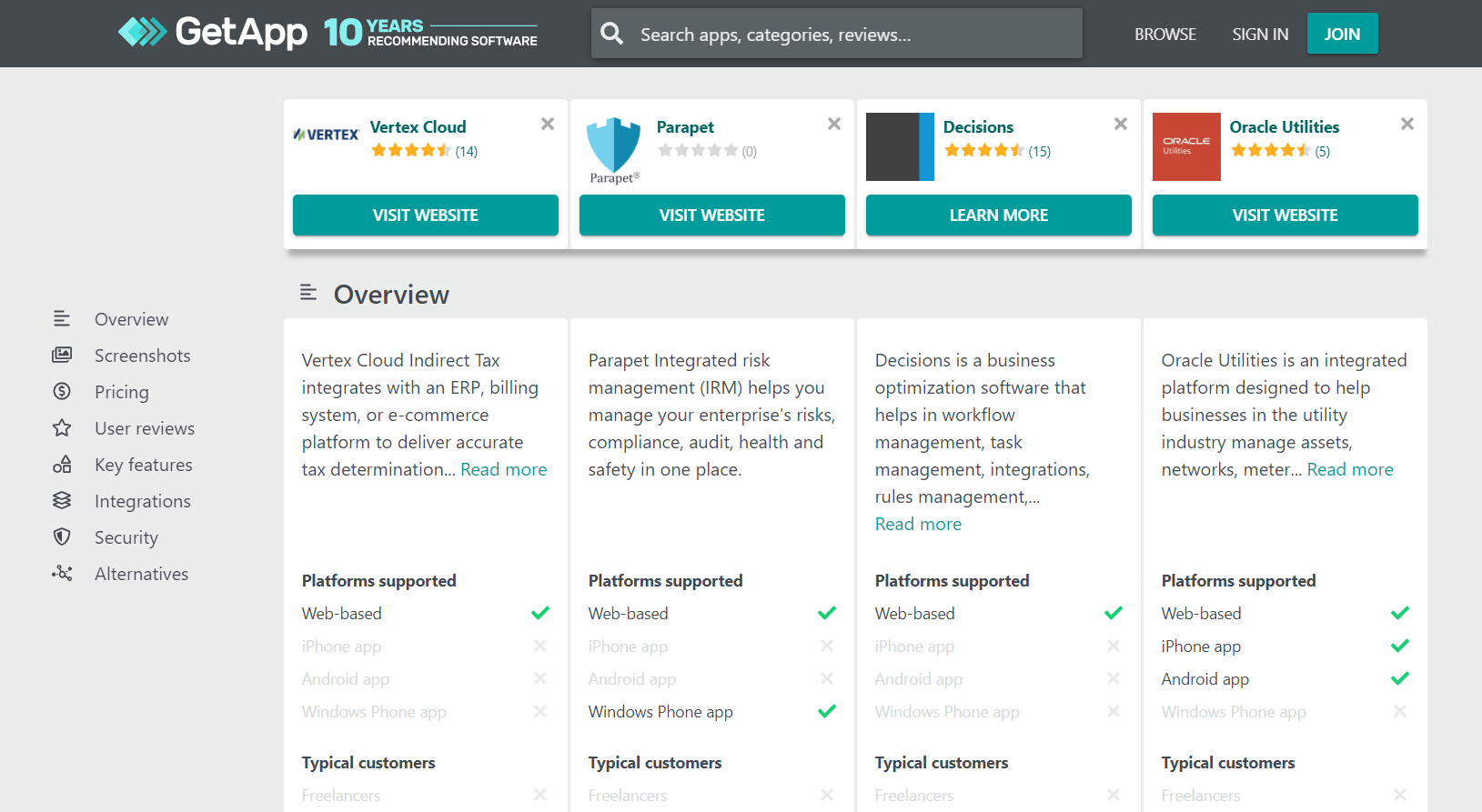Click Oracle Utilities Windows Phone cross
The width and height of the screenshot is (1482, 812).
[1400, 711]
